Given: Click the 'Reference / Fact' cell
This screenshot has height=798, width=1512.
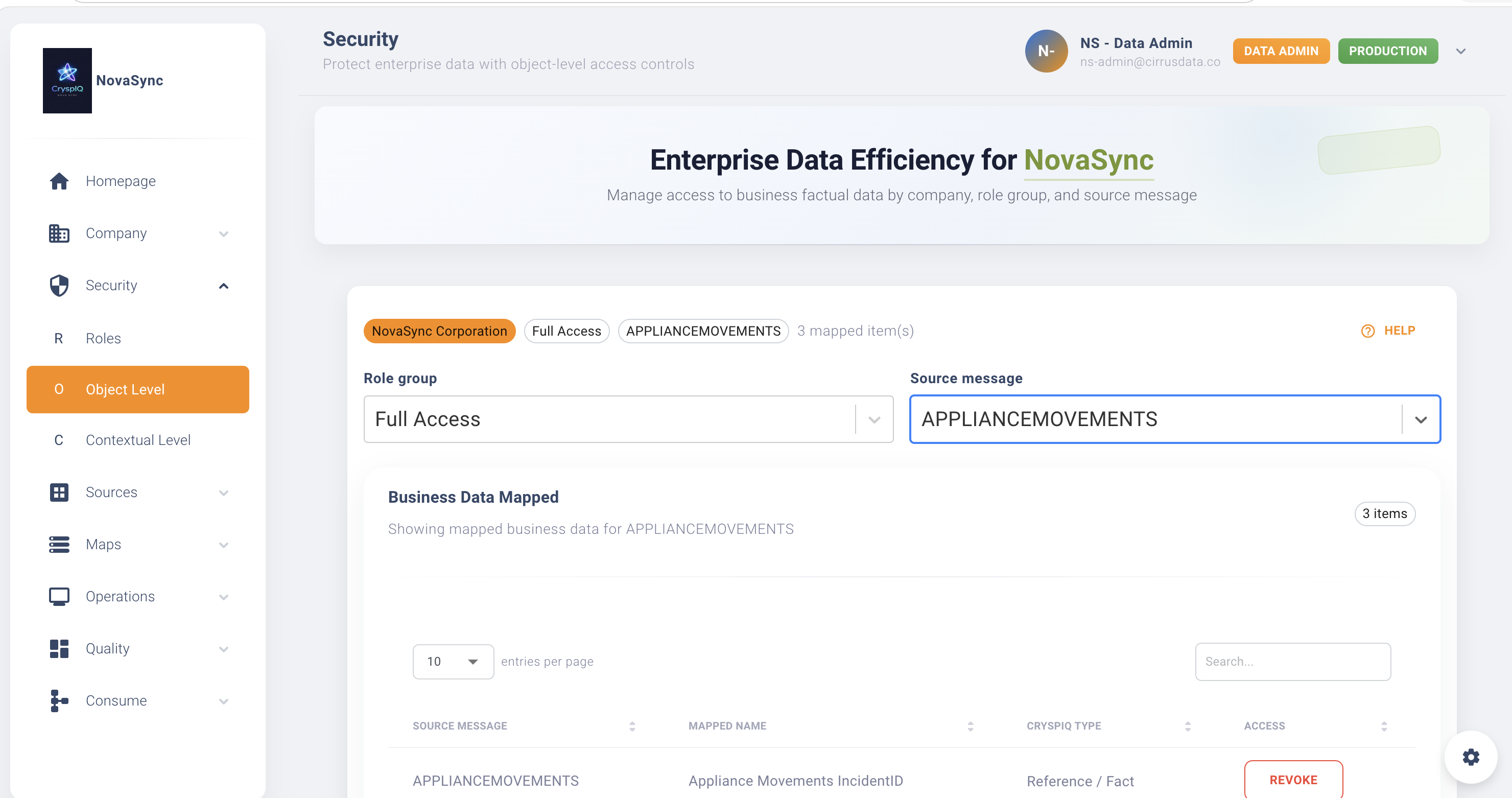Looking at the screenshot, I should click(1080, 782).
